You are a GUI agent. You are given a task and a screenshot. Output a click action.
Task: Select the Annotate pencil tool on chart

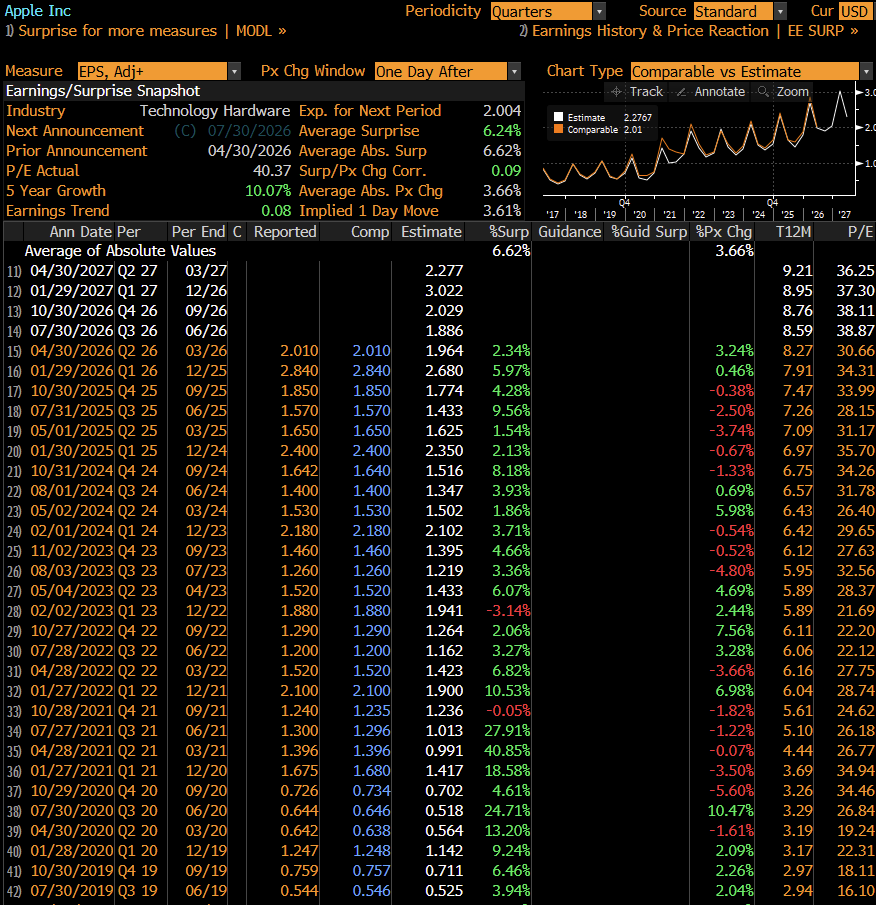pyautogui.click(x=710, y=92)
